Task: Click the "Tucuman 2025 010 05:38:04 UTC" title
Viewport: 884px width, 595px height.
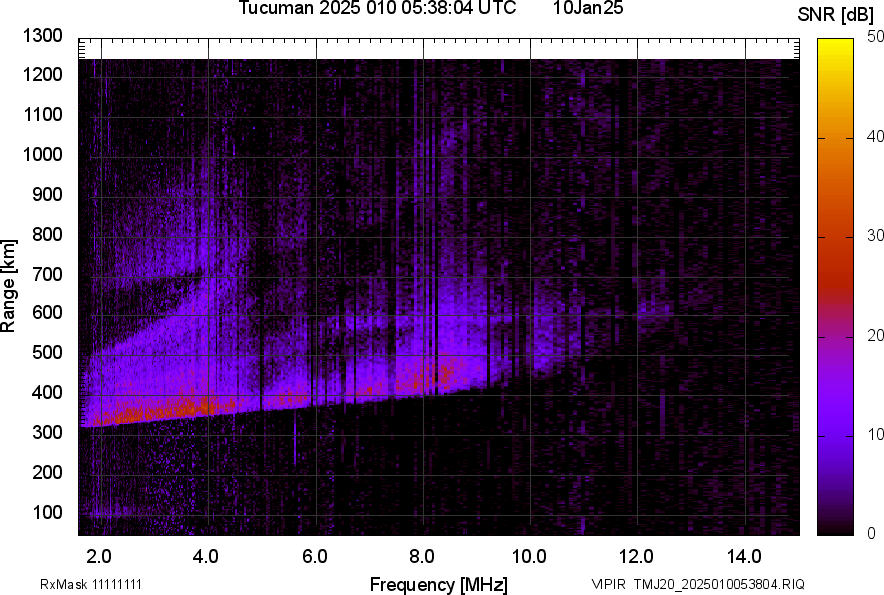Action: point(377,9)
